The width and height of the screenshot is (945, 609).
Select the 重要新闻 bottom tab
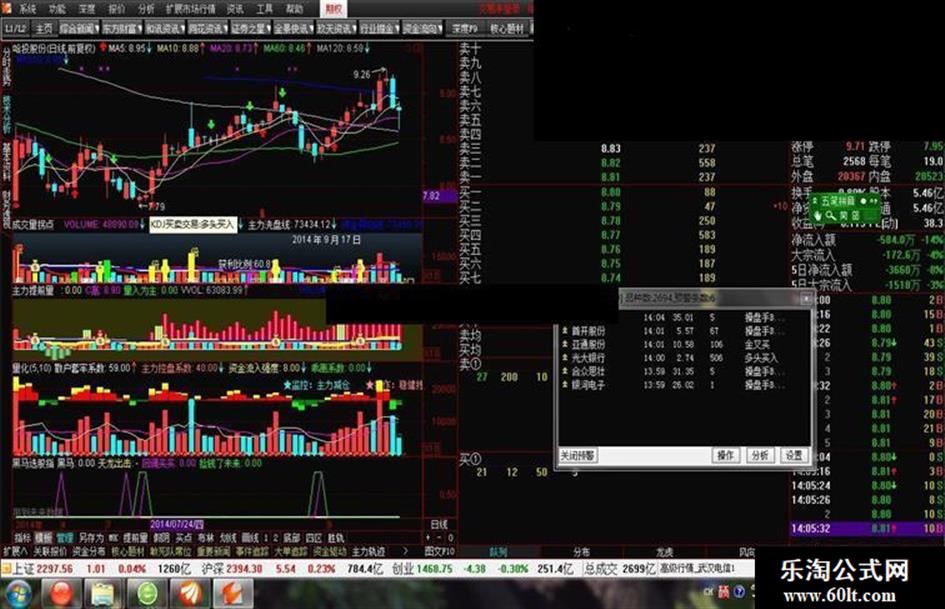(213, 551)
